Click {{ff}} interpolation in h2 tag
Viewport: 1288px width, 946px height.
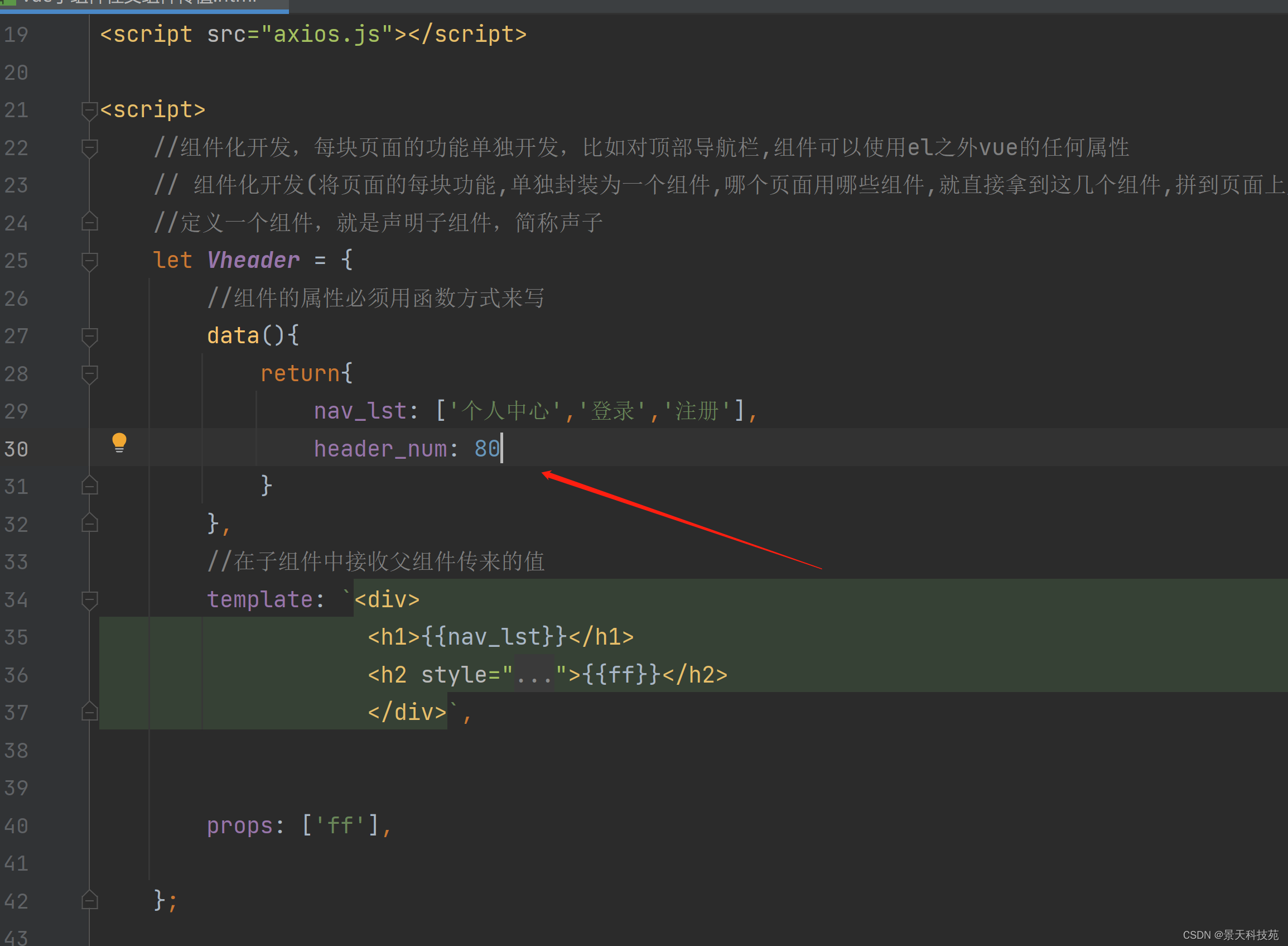(621, 675)
